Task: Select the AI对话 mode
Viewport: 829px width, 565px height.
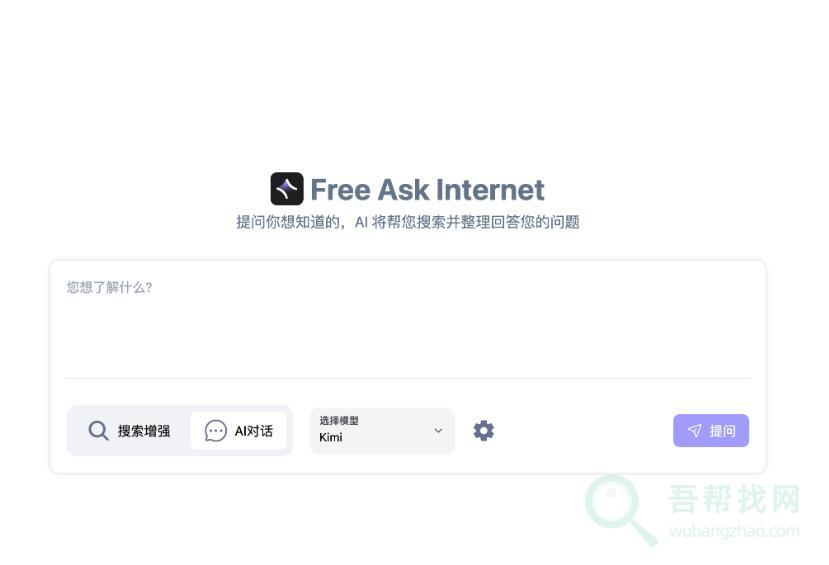Action: (x=238, y=431)
